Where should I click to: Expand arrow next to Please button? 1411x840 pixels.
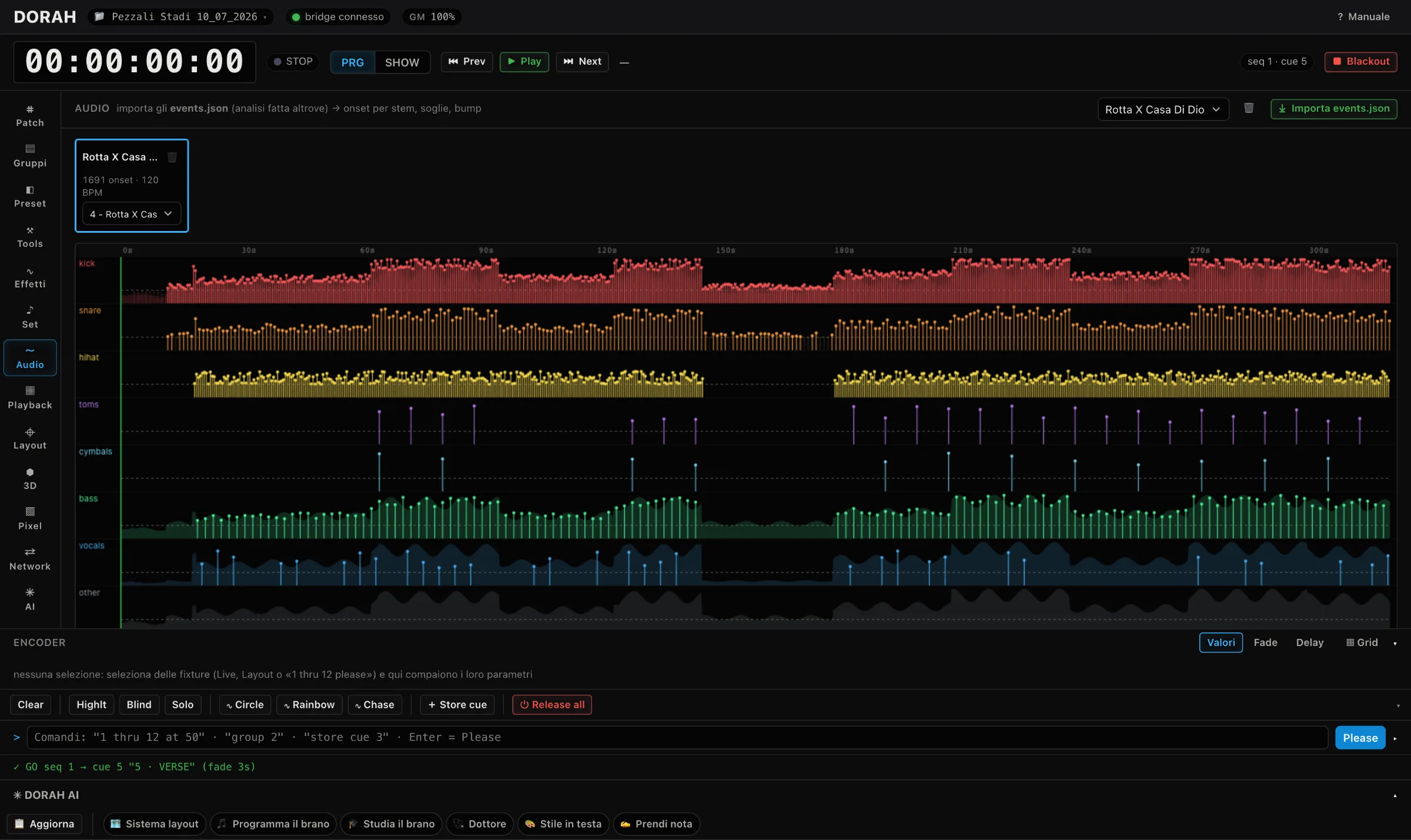point(1395,738)
